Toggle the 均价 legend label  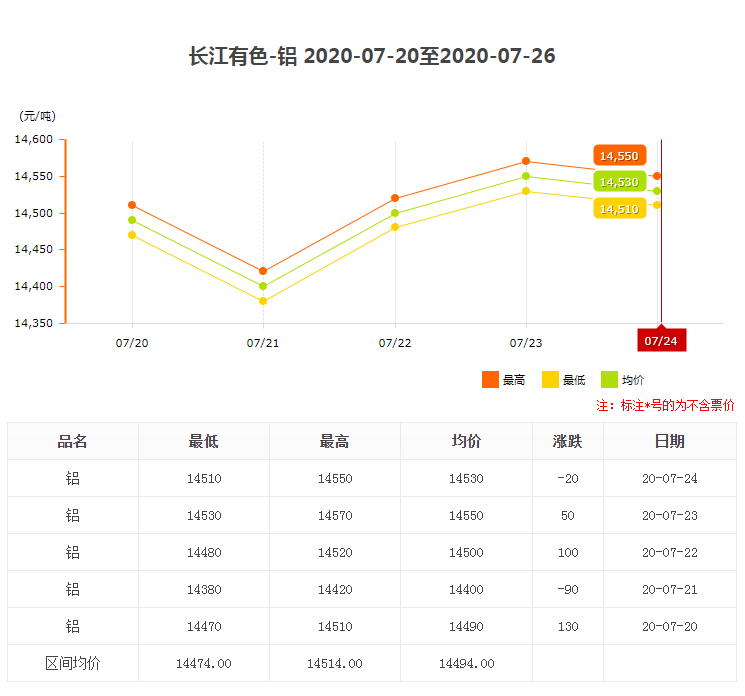633,380
